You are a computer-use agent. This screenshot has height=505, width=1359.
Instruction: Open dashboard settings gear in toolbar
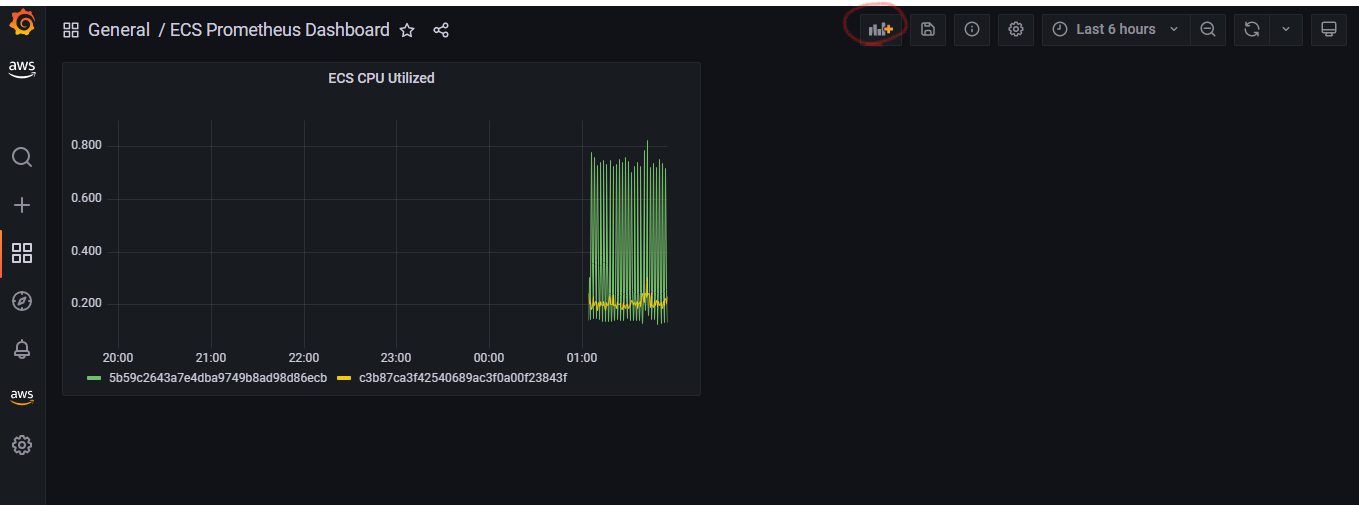point(1016,29)
